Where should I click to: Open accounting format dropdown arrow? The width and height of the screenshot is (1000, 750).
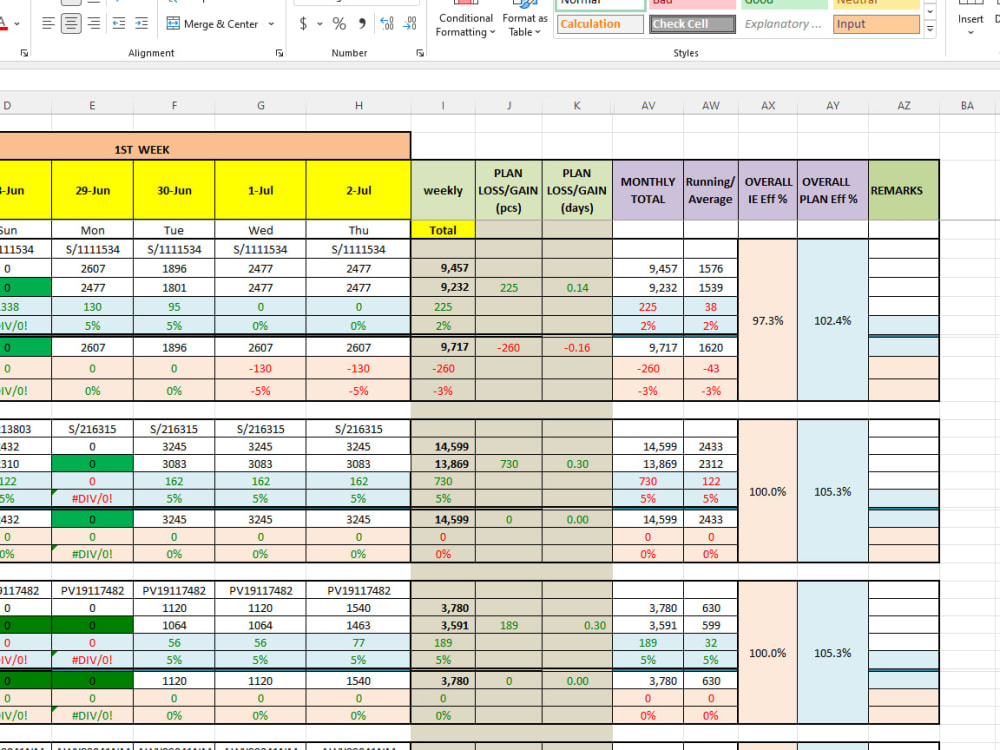point(320,24)
